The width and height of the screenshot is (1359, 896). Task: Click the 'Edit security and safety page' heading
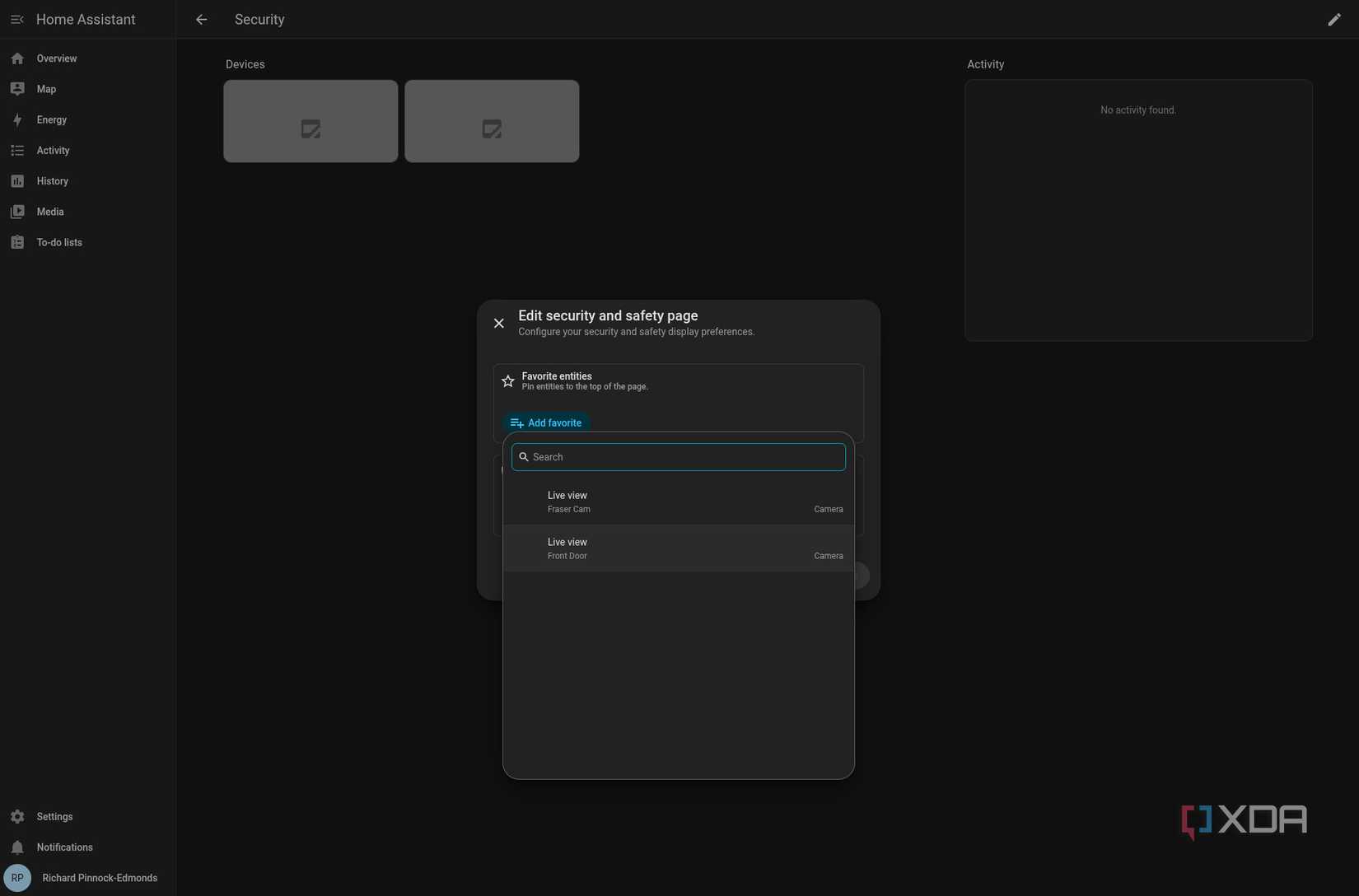[x=608, y=316]
